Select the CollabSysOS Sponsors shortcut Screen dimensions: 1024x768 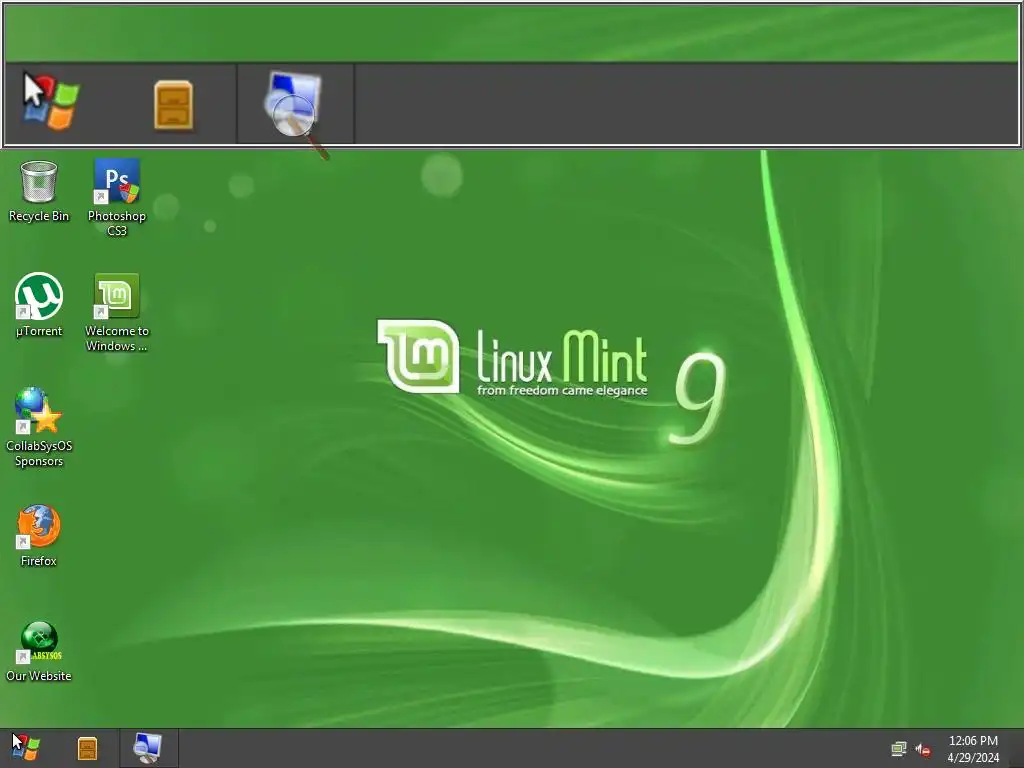click(39, 427)
